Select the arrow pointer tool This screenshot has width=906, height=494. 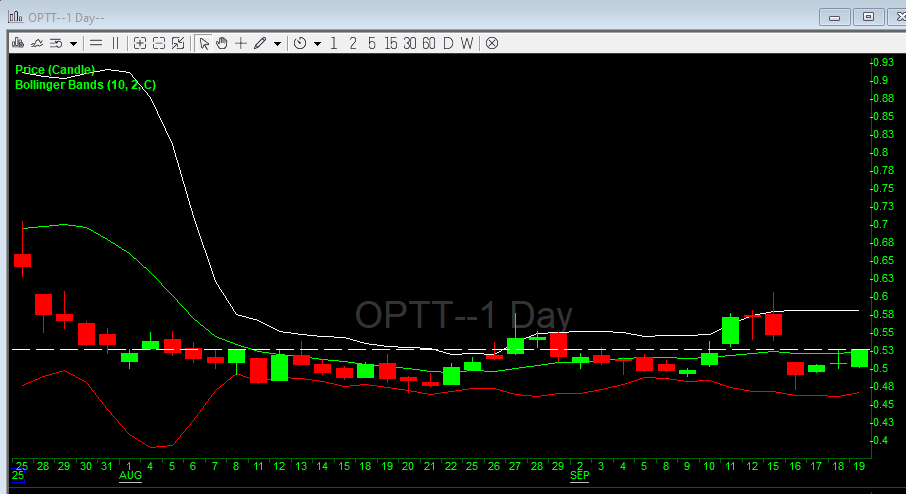204,43
